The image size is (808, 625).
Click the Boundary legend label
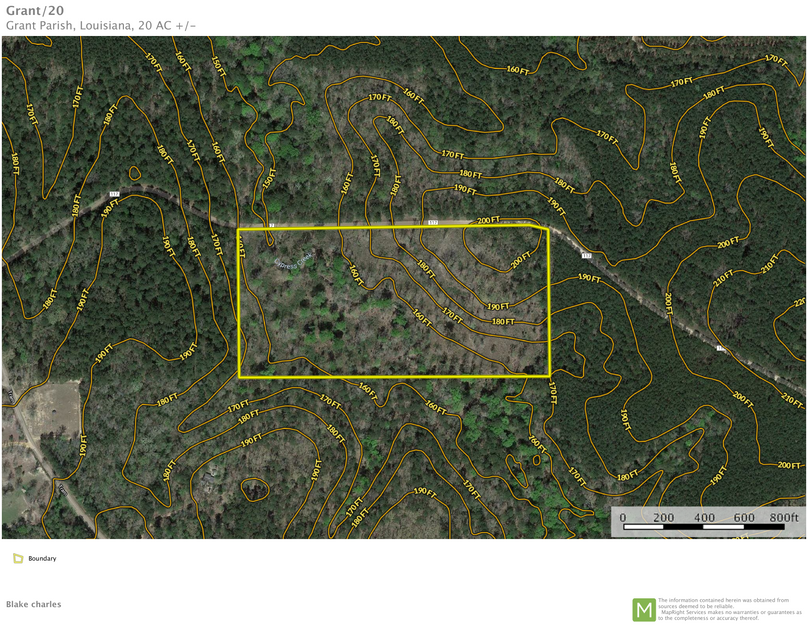42,559
